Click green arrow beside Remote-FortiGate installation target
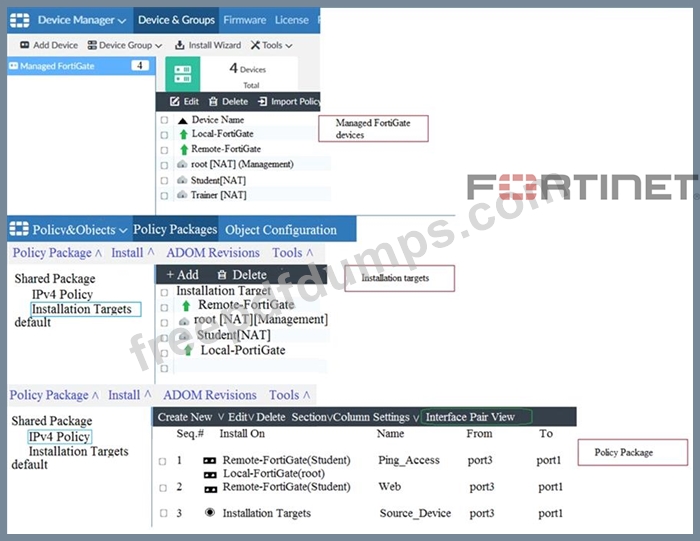 [x=186, y=305]
